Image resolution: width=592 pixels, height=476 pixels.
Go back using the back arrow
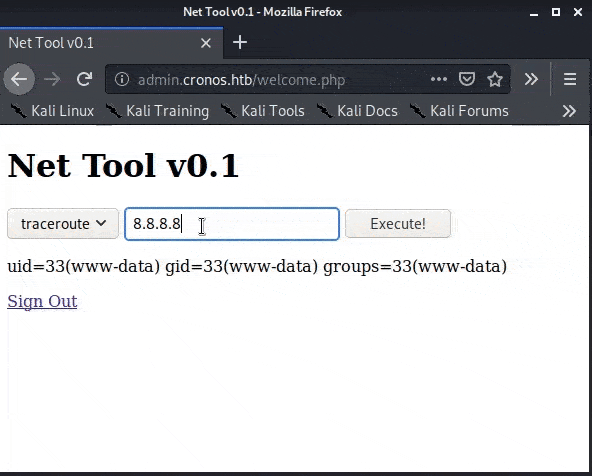coord(19,79)
